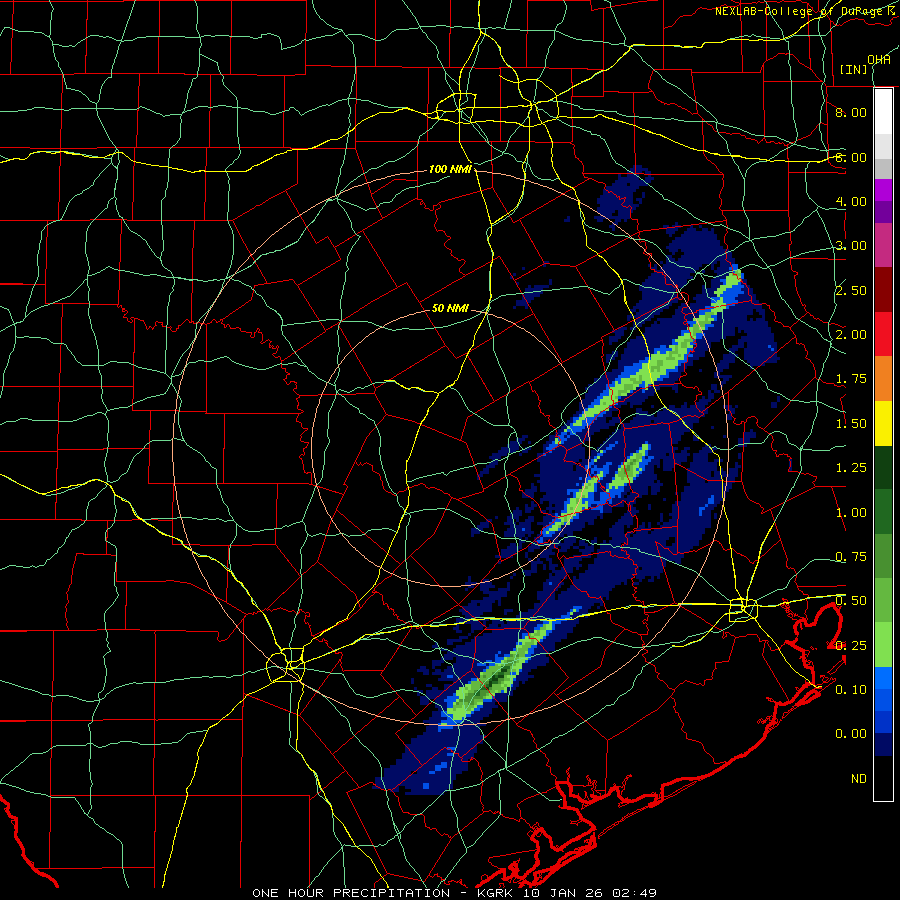Click the 8.00 legend value

pyautogui.click(x=851, y=112)
